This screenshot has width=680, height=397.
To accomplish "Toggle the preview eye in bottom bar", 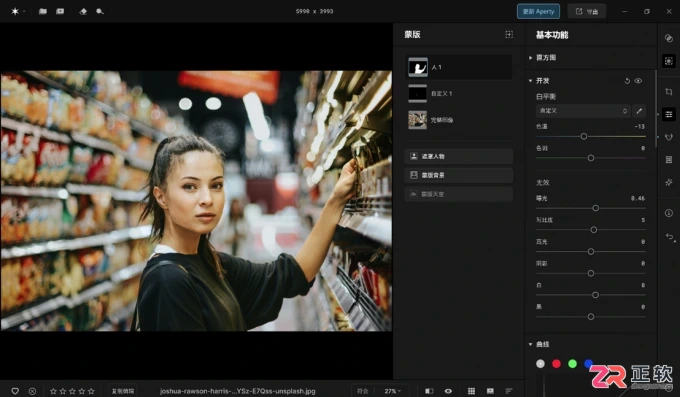I will pos(448,391).
